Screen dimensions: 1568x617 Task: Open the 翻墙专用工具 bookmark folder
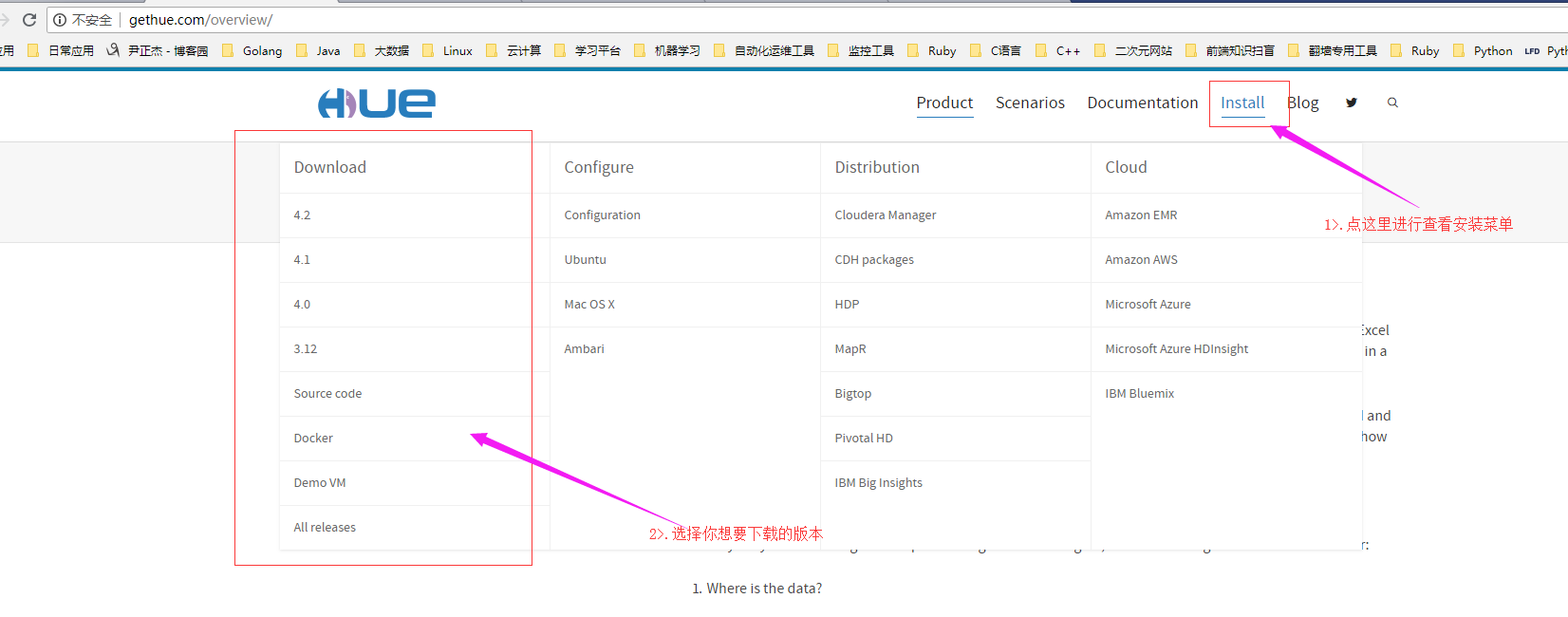1332,51
